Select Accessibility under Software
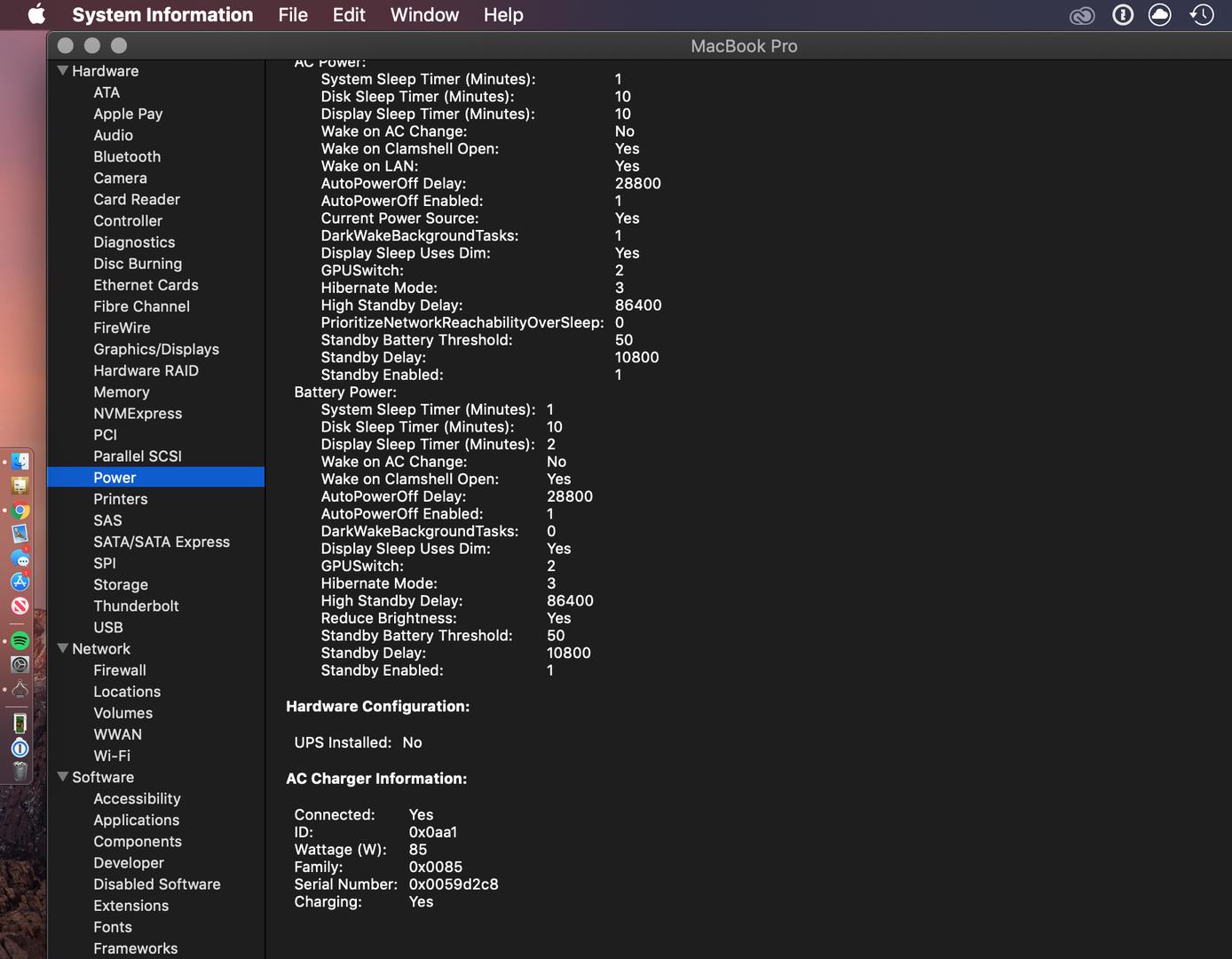Image resolution: width=1232 pixels, height=959 pixels. pos(137,798)
